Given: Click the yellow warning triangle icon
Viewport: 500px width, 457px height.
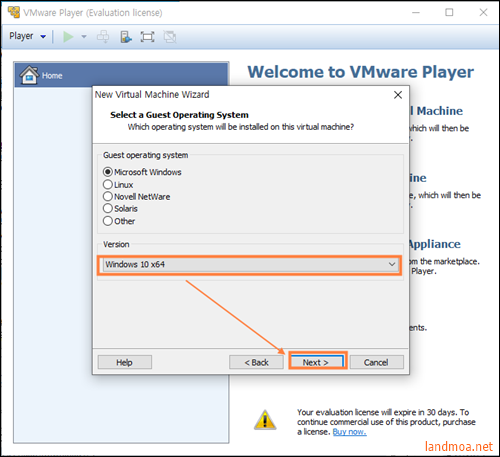Looking at the screenshot, I should (x=265, y=420).
